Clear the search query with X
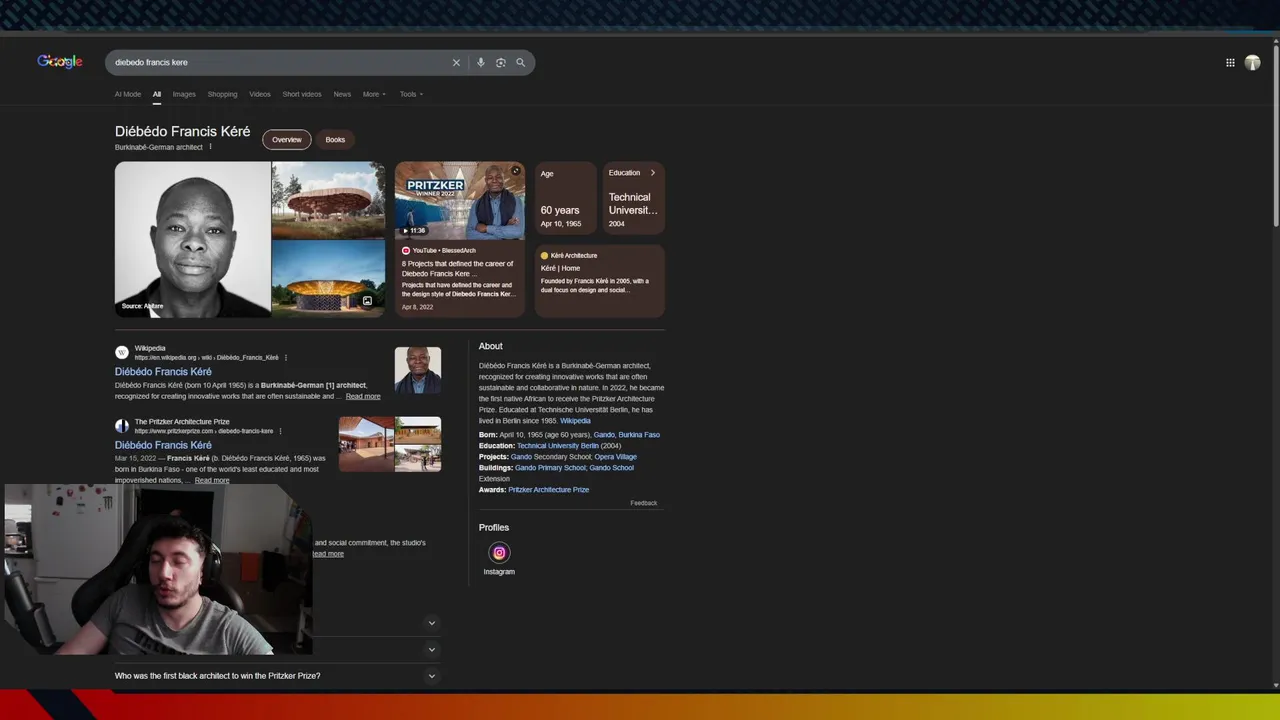1280x720 pixels. pyautogui.click(x=456, y=62)
